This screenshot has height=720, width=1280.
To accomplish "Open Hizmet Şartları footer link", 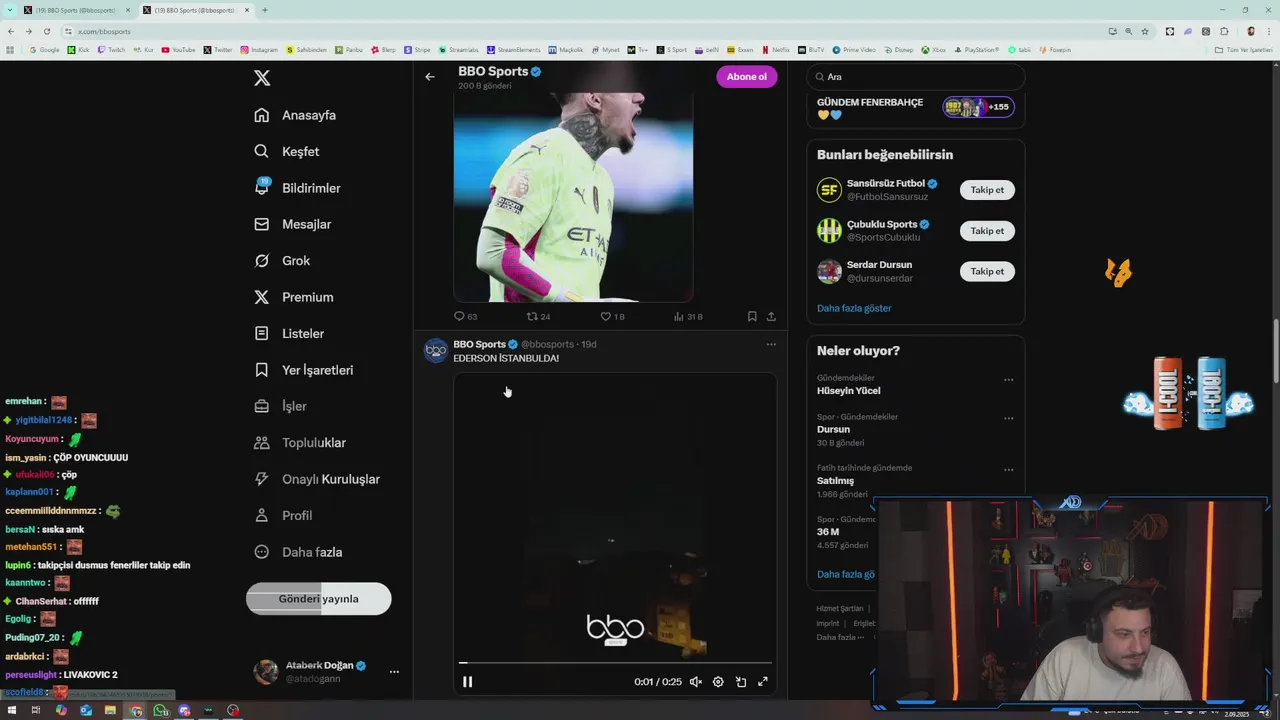I will tap(839, 608).
